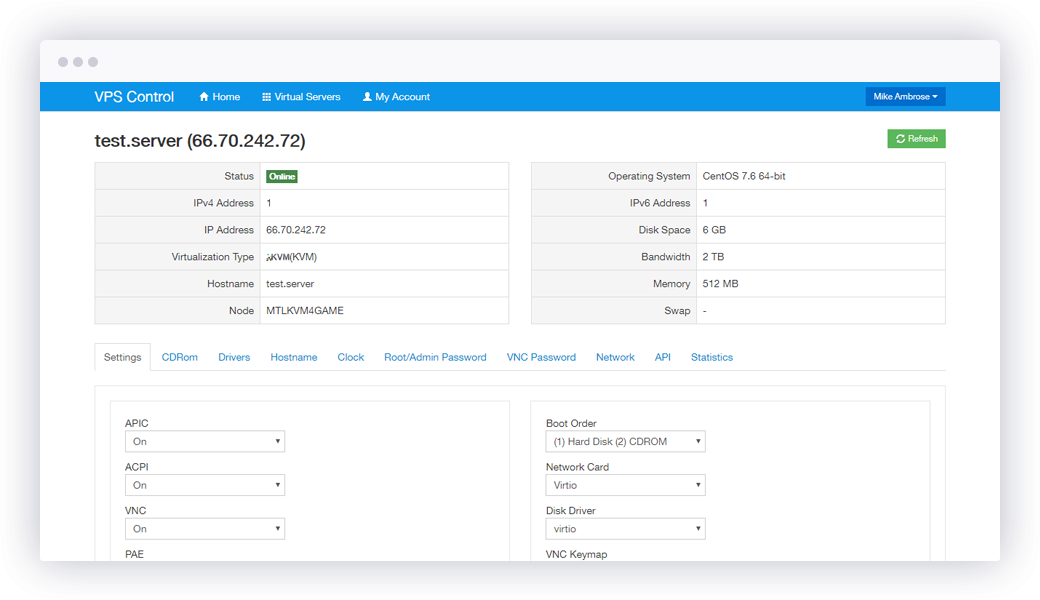This screenshot has width=1040, height=600.
Task: Click the dropdown caret next to Mike Ambrose
Action: click(935, 96)
